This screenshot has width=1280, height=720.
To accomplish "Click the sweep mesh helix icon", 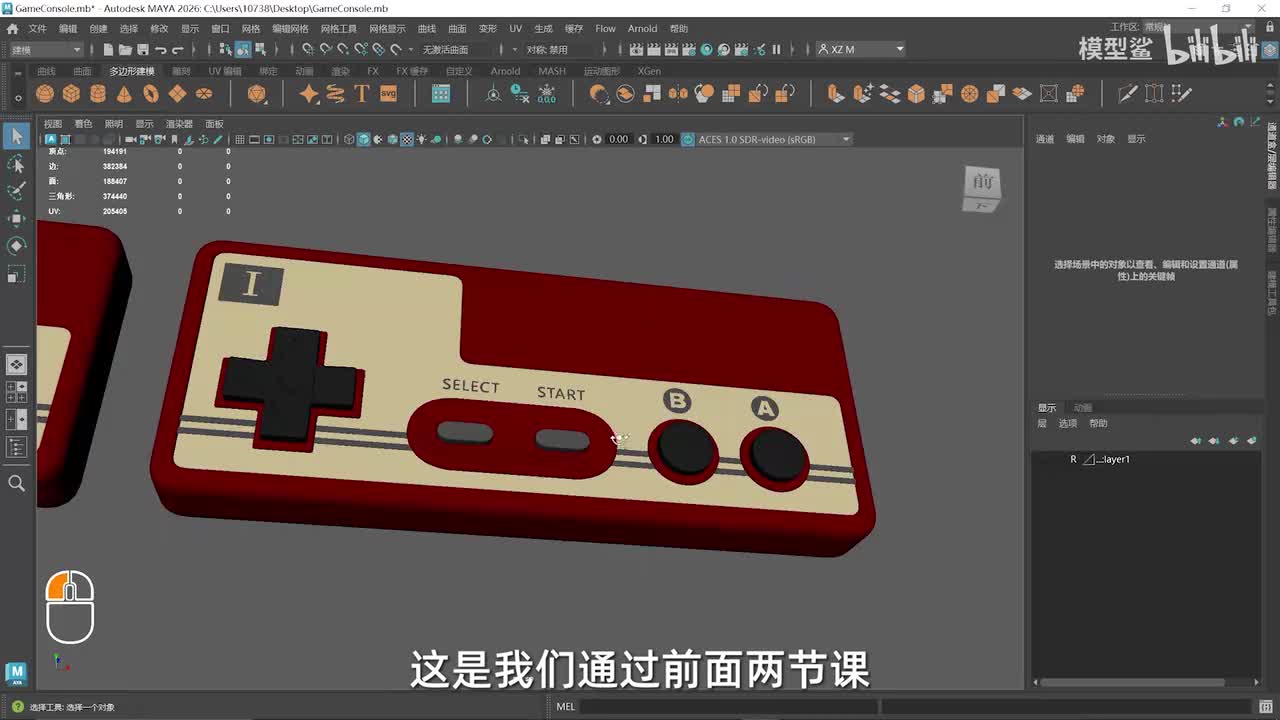I will (x=335, y=94).
